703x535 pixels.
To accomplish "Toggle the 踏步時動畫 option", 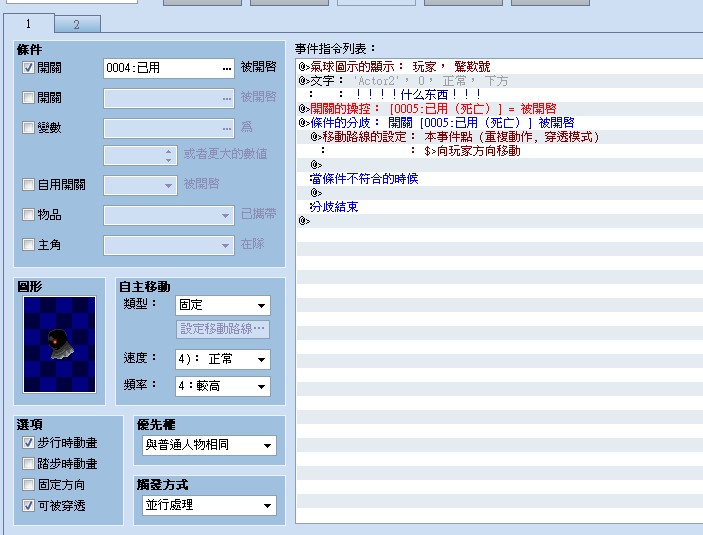I will tap(28, 463).
